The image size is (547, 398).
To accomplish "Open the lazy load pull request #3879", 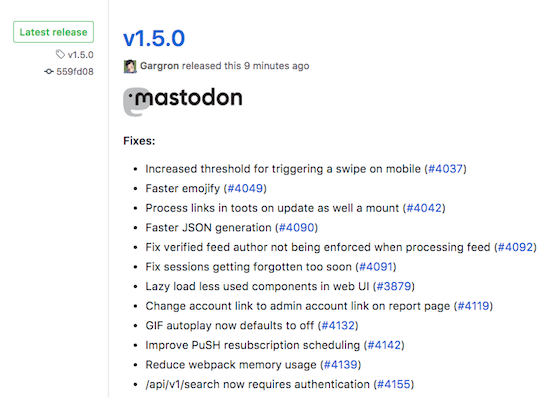I will point(394,286).
